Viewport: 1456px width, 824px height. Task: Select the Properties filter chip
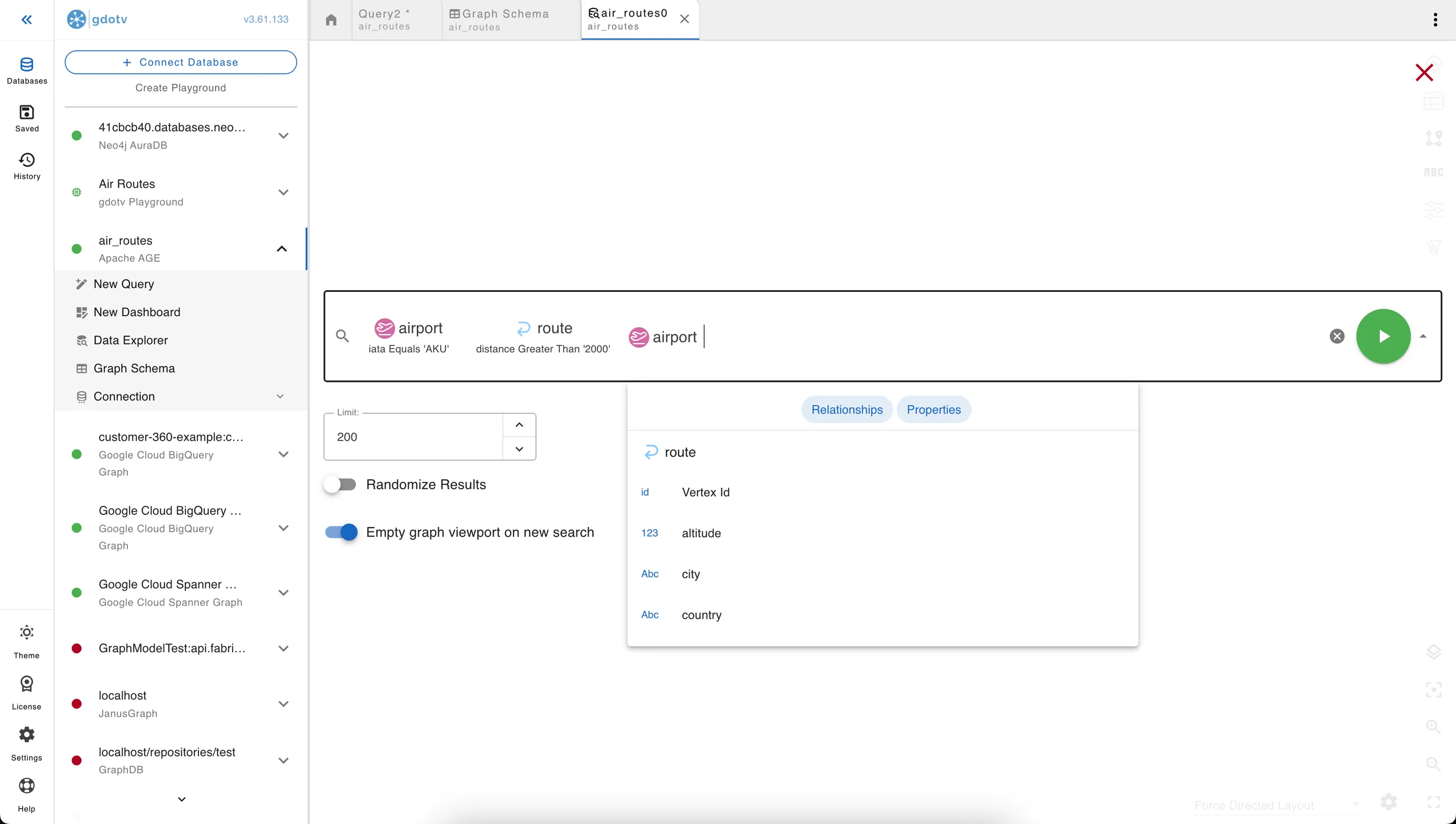tap(934, 410)
